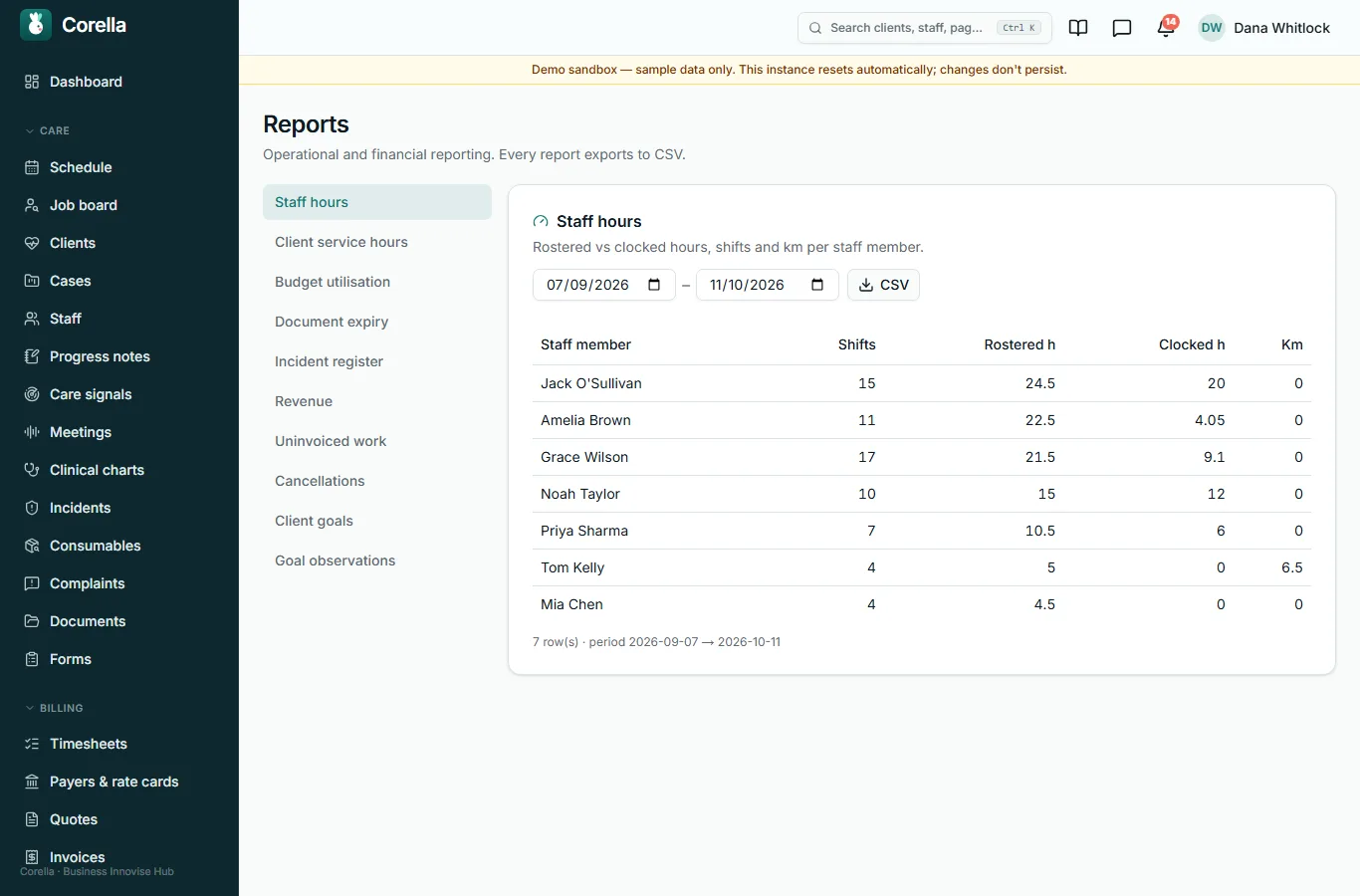The width and height of the screenshot is (1360, 896).
Task: Open the Incident register report
Action: pos(377,361)
